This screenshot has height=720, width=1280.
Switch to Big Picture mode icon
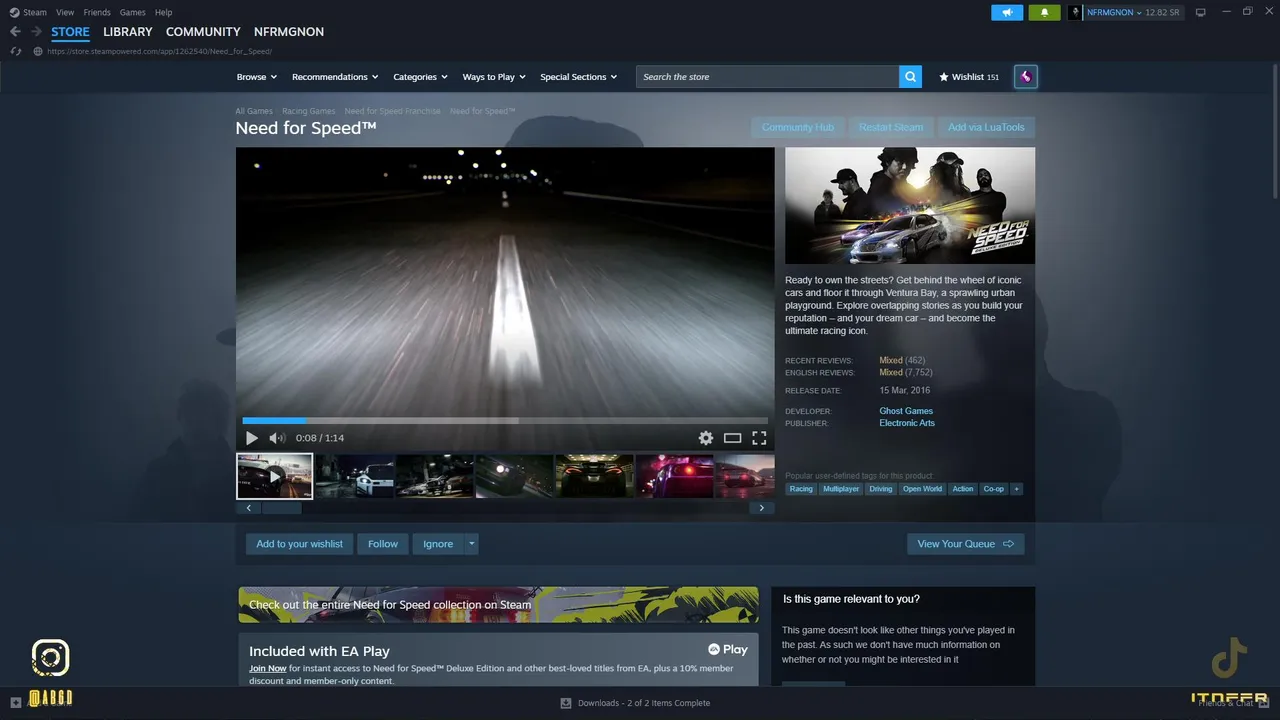point(1201,12)
